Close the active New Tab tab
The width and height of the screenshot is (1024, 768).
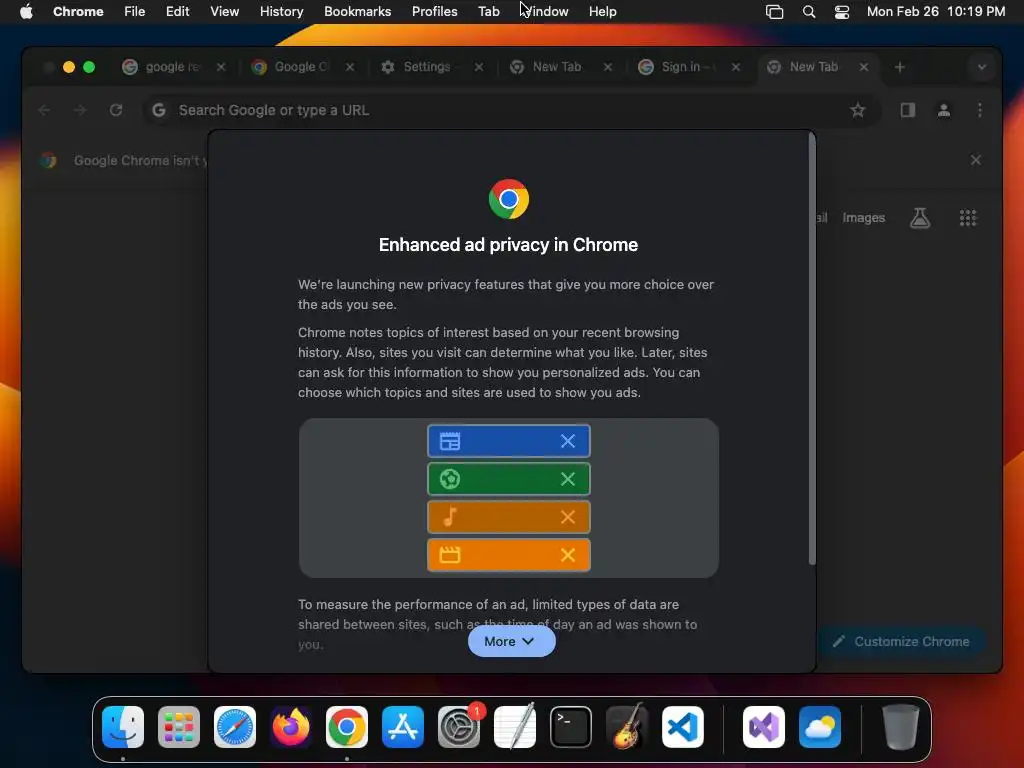pyautogui.click(x=864, y=67)
